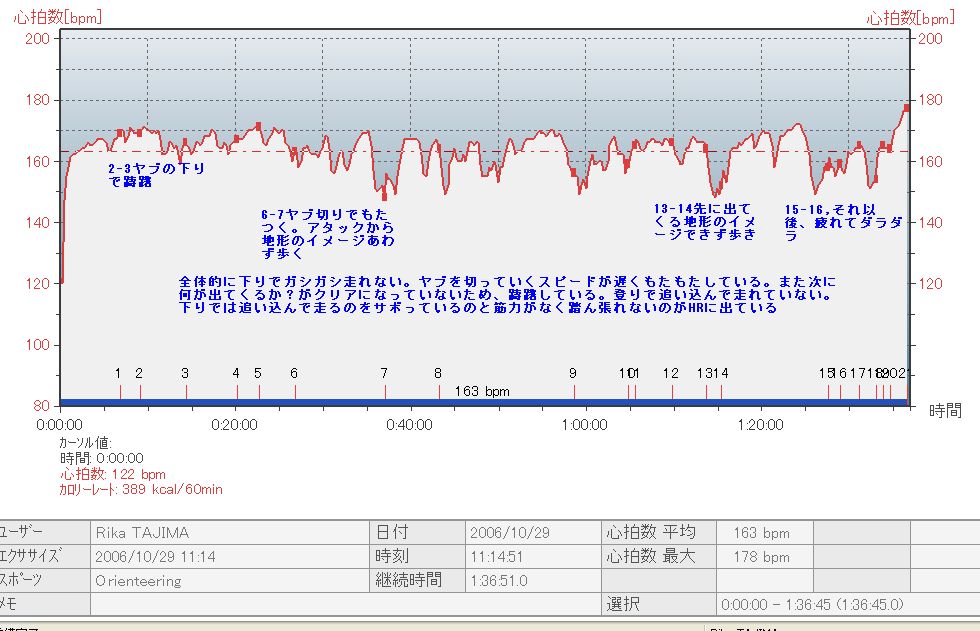
Task: Choose lap marker 5 on the timeline
Action: click(258, 374)
